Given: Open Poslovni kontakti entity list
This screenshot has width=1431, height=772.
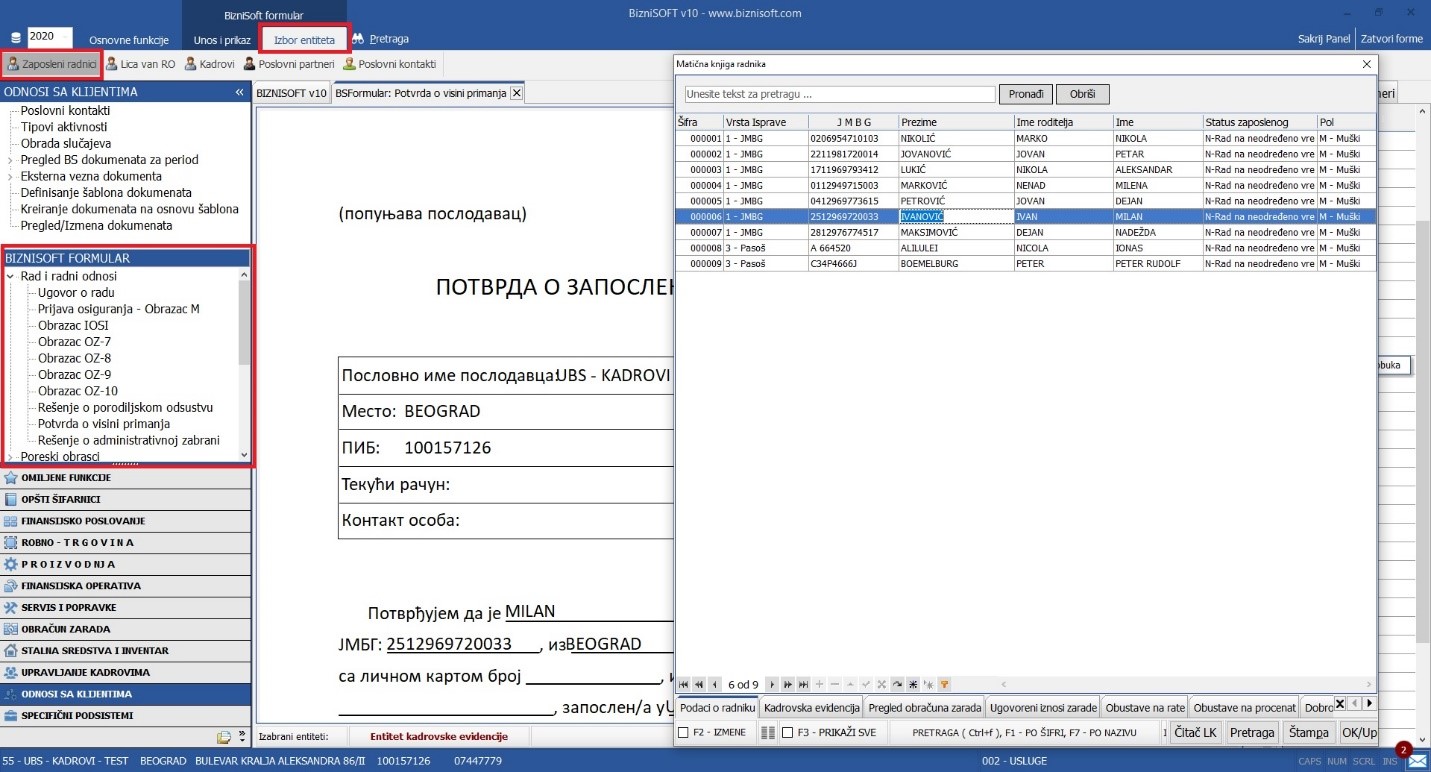Looking at the screenshot, I should (x=389, y=64).
